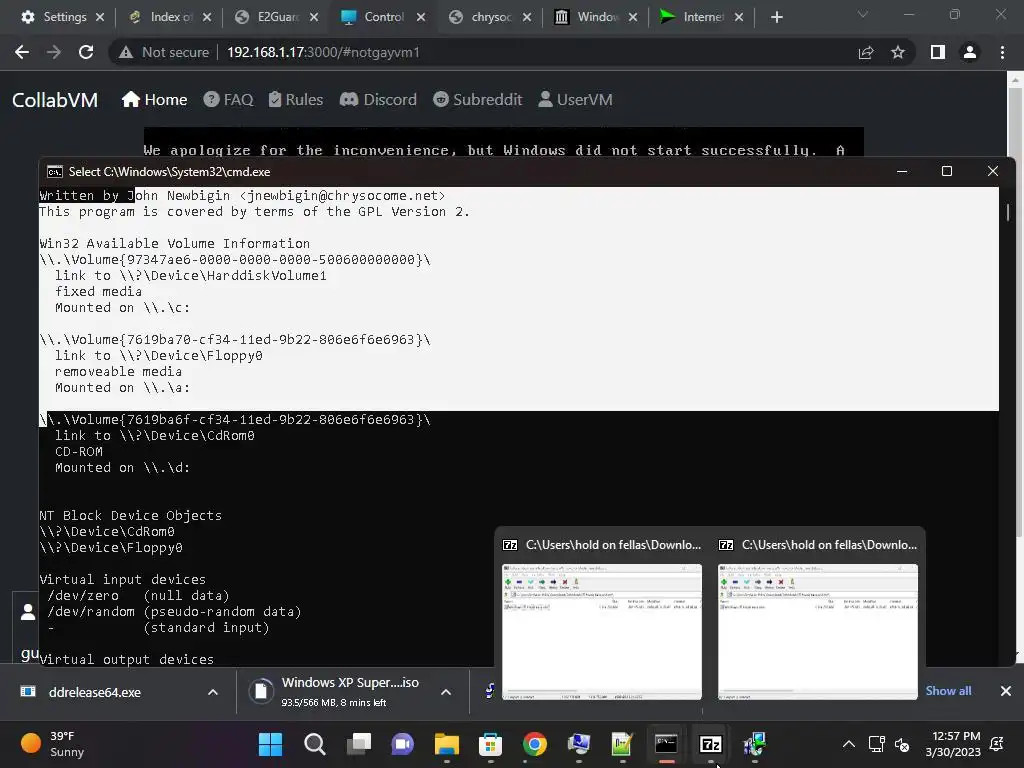The width and height of the screenshot is (1024, 768).
Task: Open Microsoft Store from taskbar
Action: [x=490, y=744]
